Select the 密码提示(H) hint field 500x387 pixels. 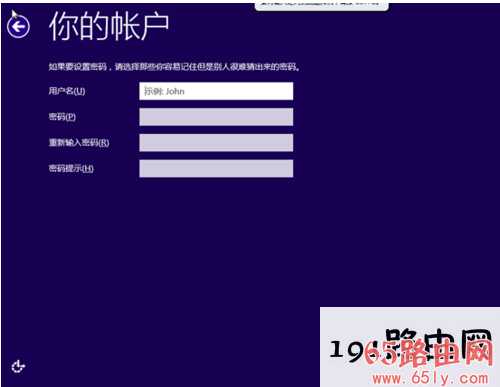216,168
